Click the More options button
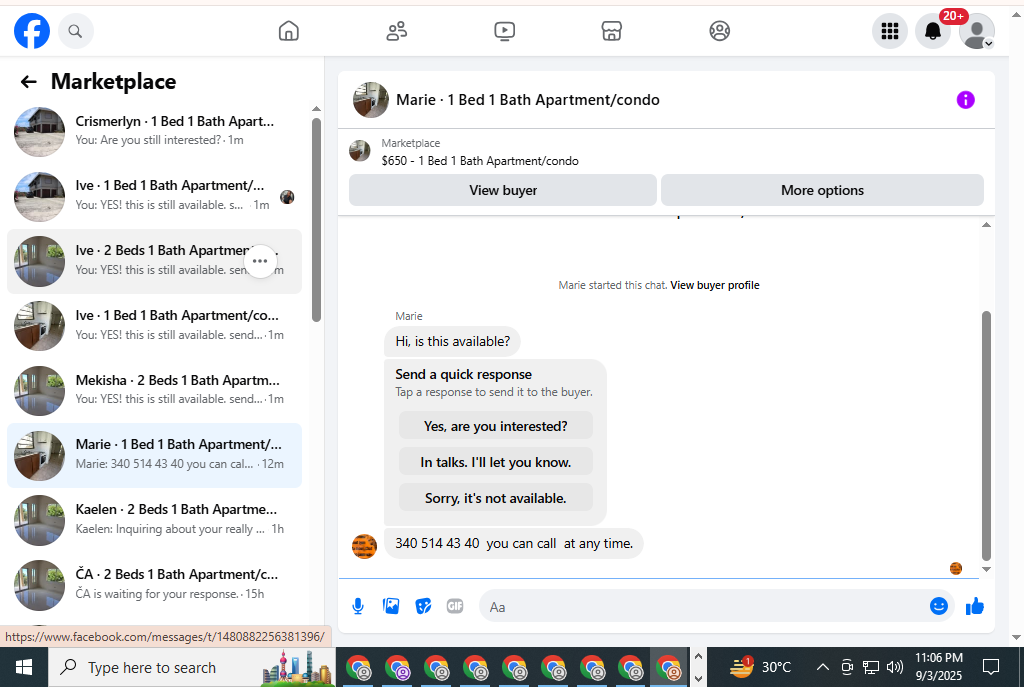Image resolution: width=1024 pixels, height=687 pixels. (822, 190)
